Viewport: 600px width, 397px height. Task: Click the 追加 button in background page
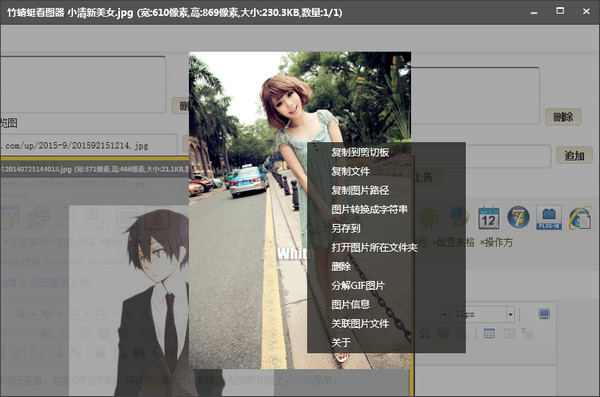pos(574,155)
